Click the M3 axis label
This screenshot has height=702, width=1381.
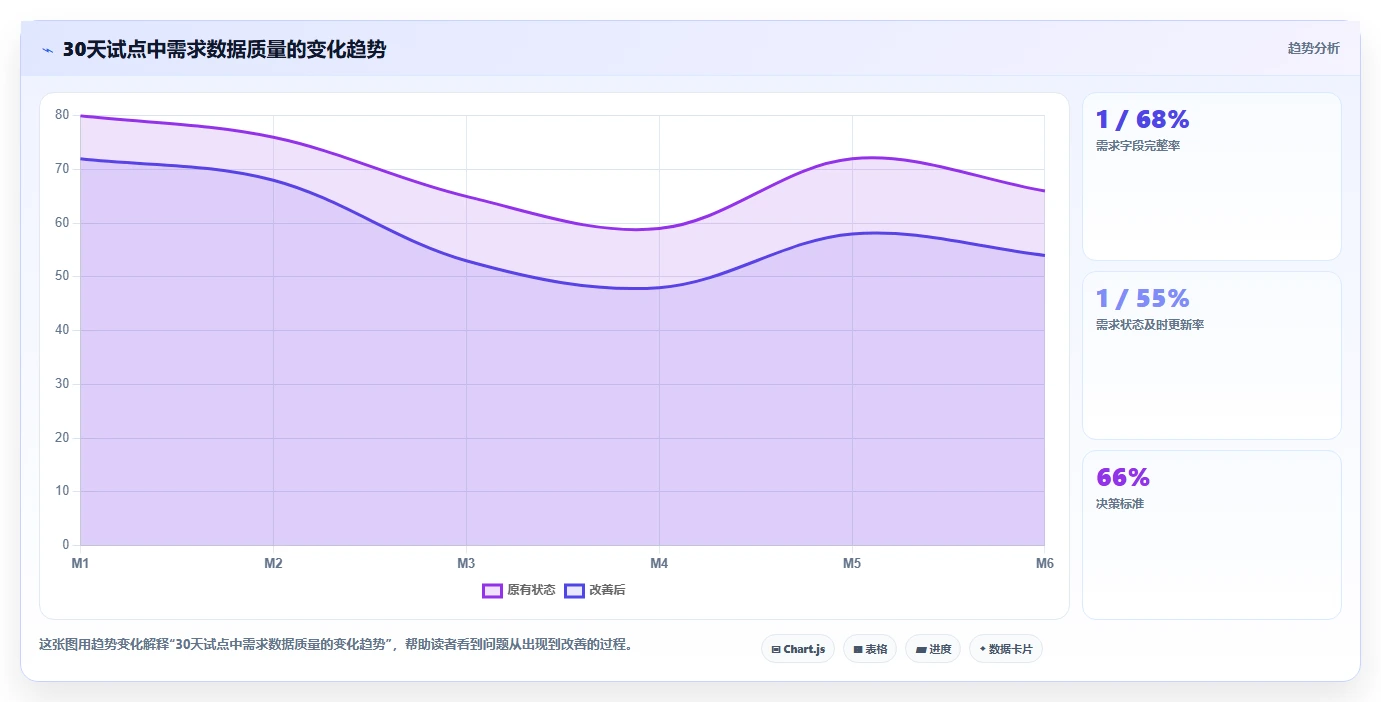[466, 563]
